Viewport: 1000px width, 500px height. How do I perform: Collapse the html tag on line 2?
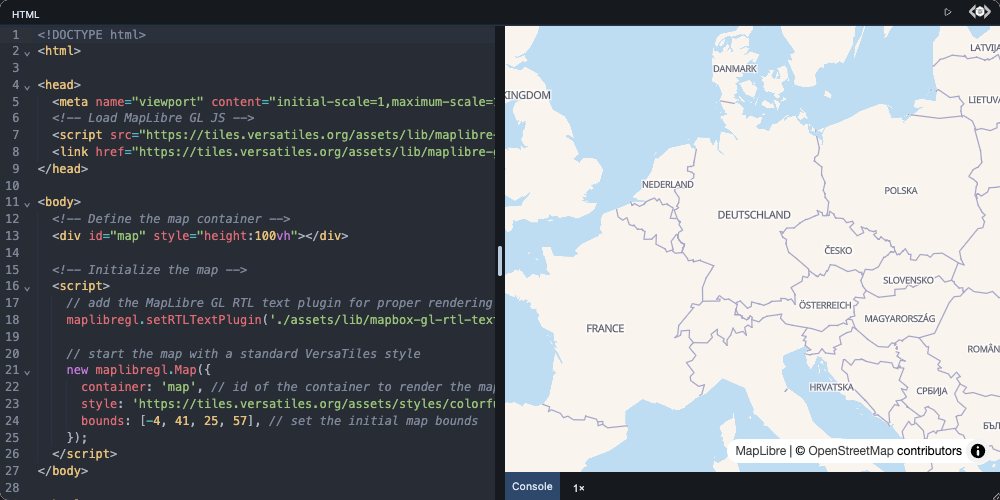coord(27,52)
